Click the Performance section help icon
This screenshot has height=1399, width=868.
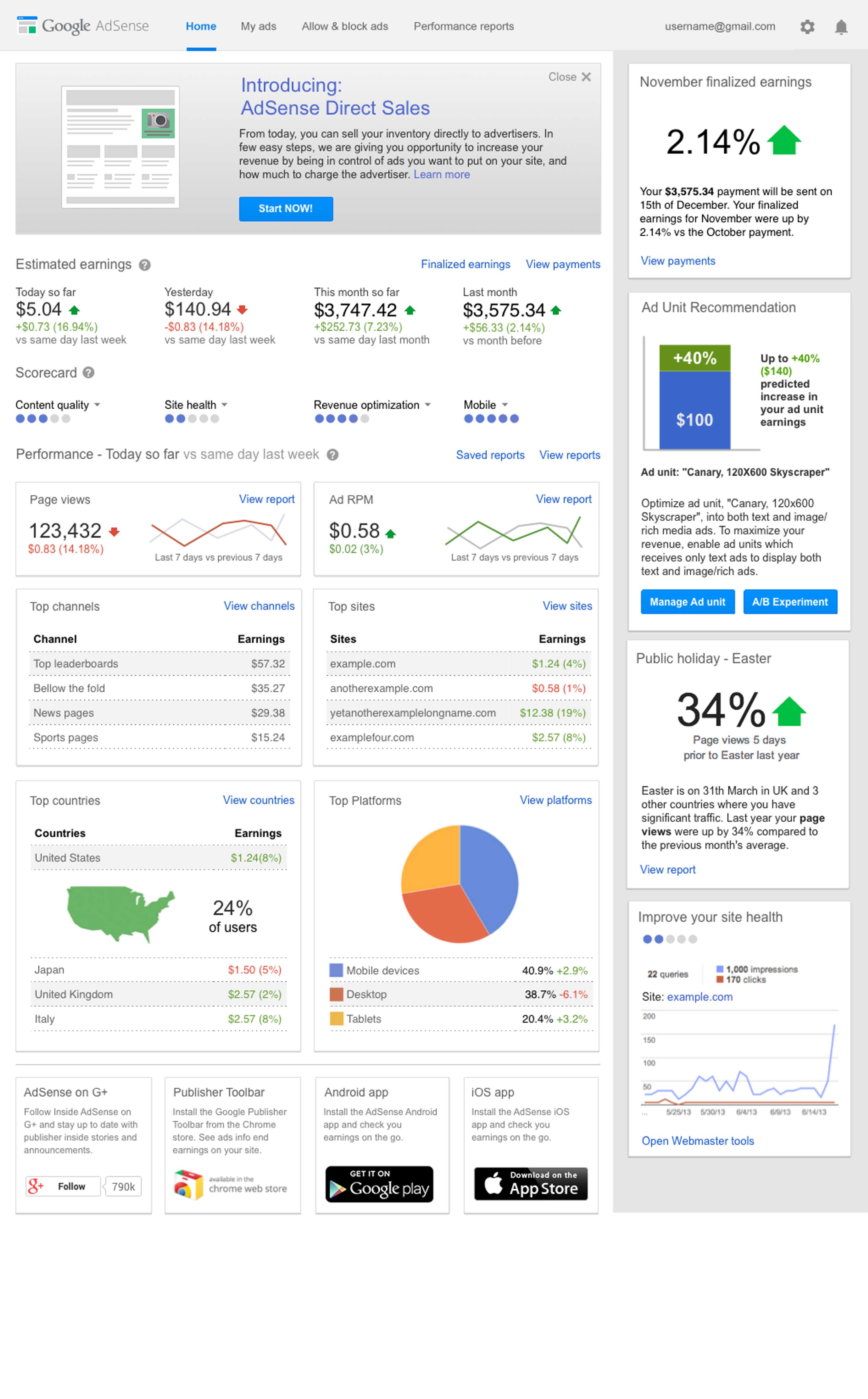(332, 455)
